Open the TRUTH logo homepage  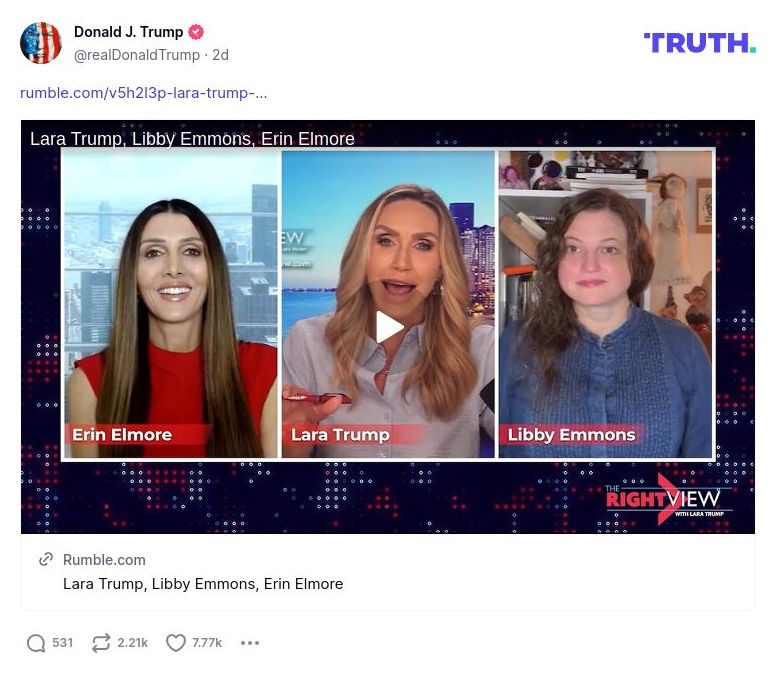coord(700,43)
